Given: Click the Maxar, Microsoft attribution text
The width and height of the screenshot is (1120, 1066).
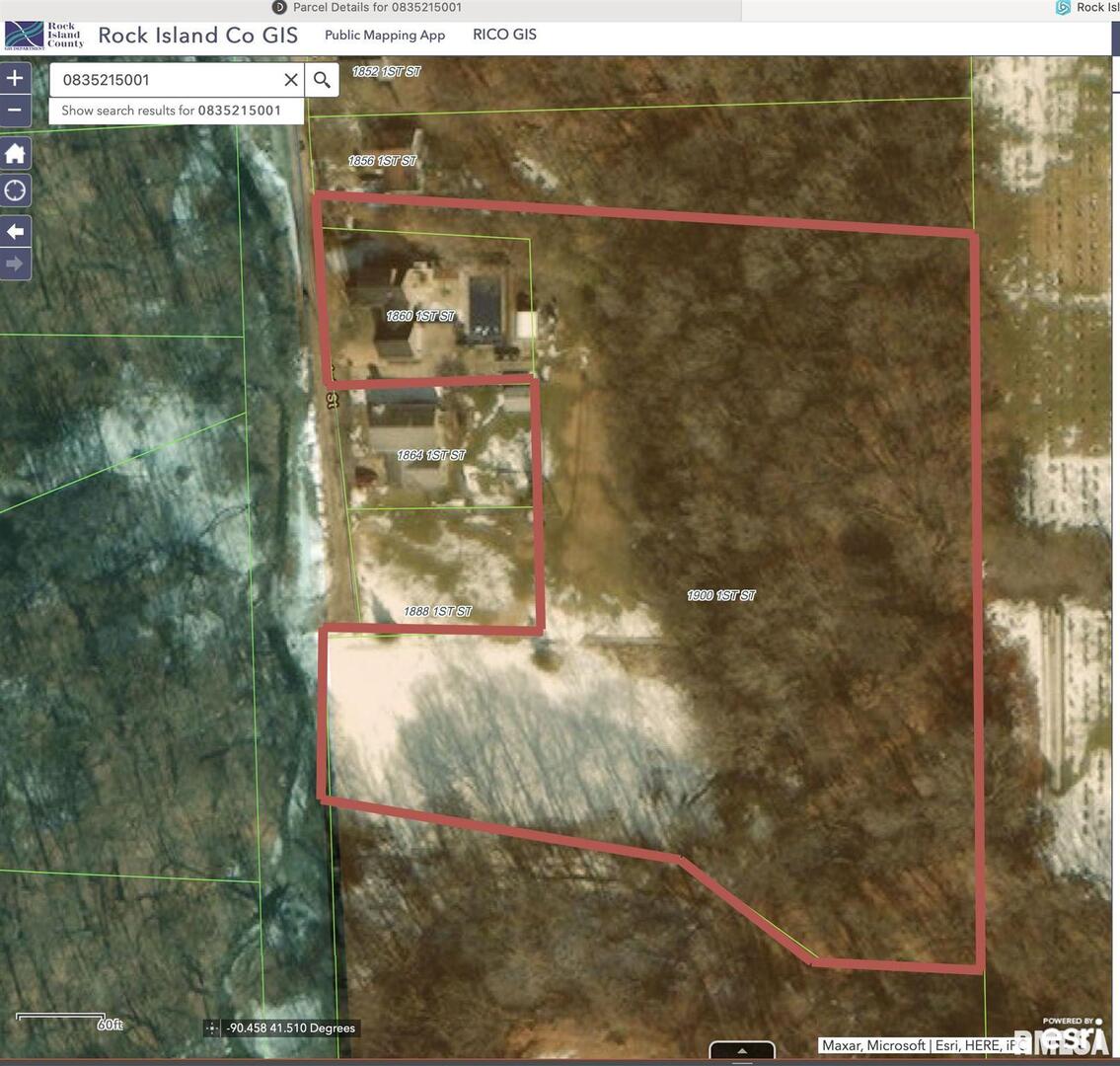Looking at the screenshot, I should click(873, 1045).
